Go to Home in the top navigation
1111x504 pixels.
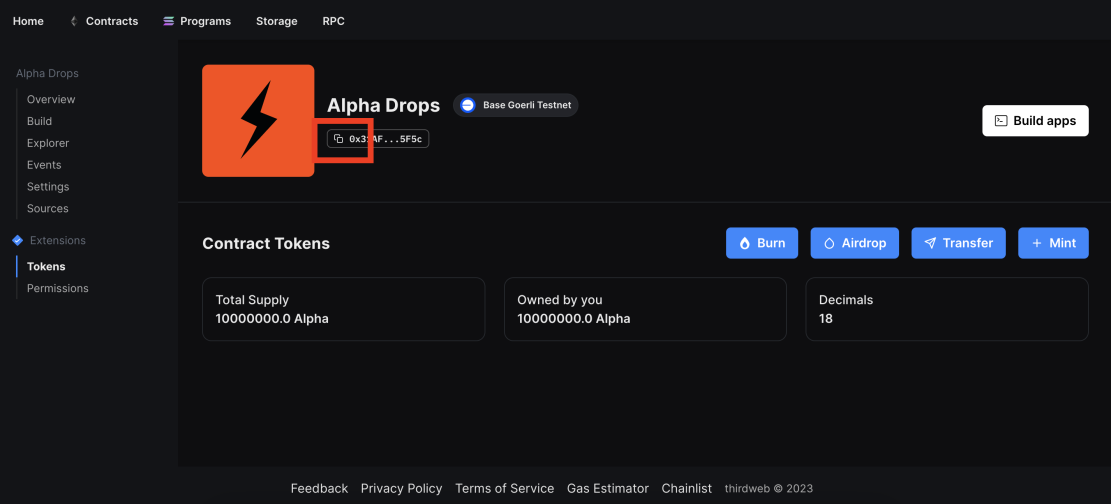[x=28, y=21]
